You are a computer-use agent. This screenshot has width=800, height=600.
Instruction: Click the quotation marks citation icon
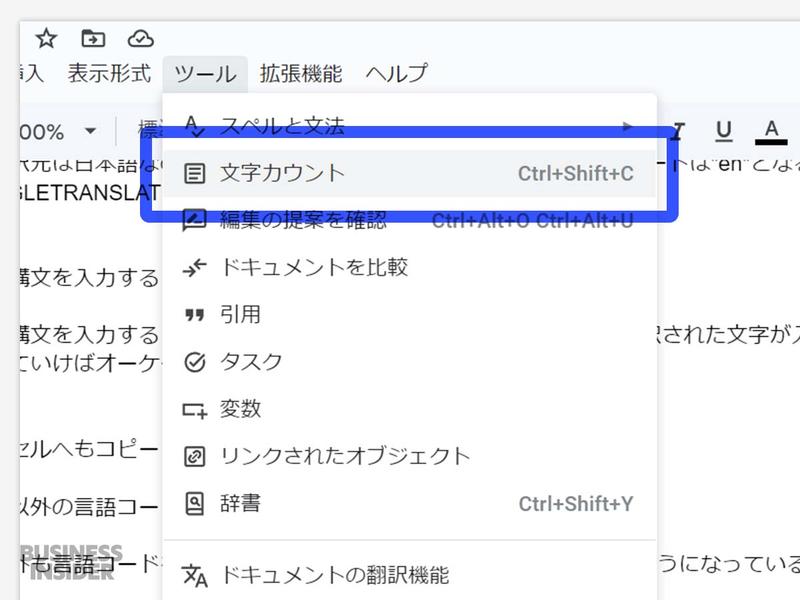click(x=194, y=315)
